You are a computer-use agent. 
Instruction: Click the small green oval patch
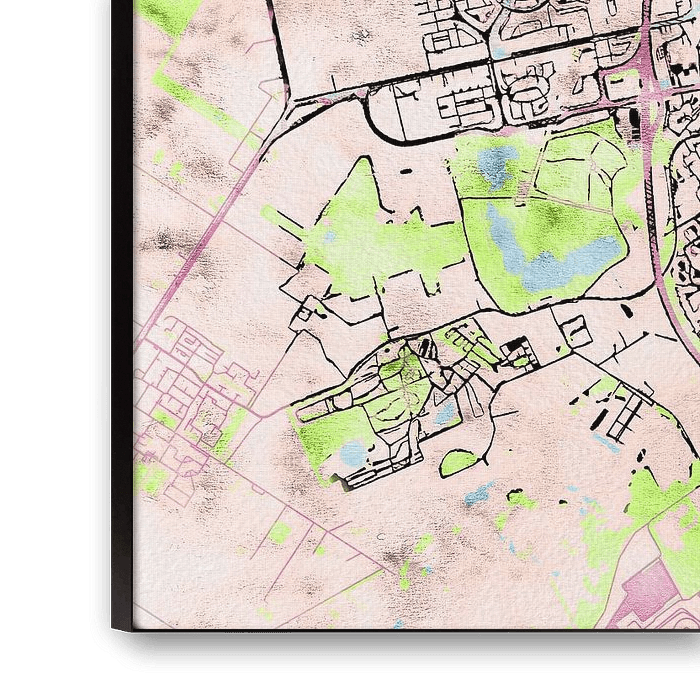tap(458, 462)
